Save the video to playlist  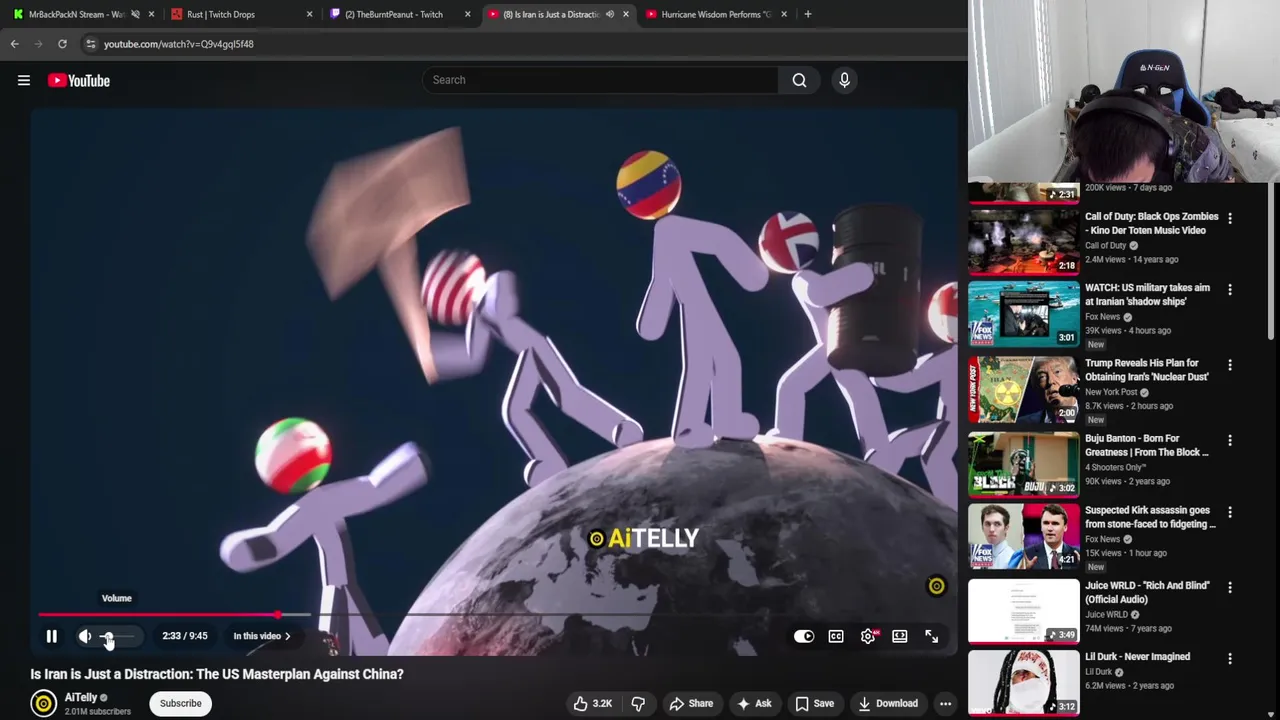coord(815,703)
